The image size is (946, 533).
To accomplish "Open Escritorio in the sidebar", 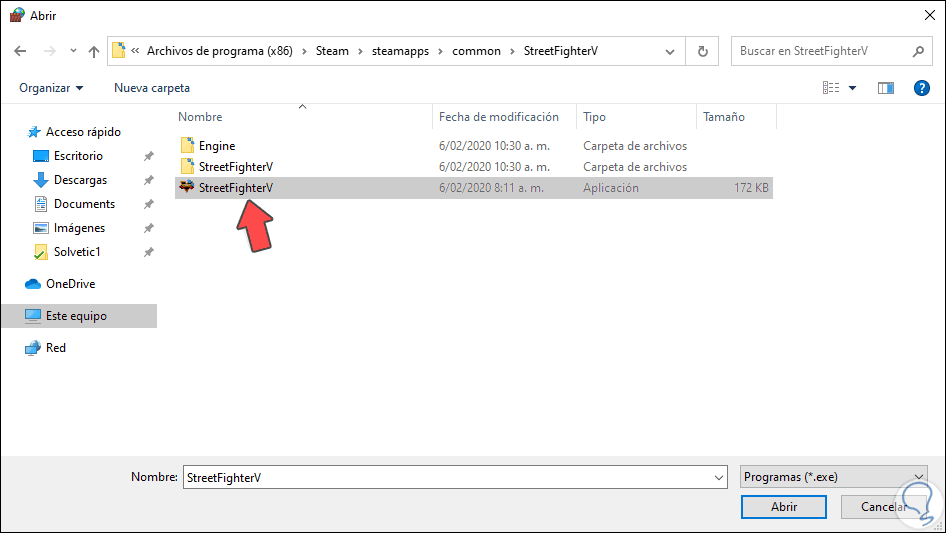I will 78,156.
